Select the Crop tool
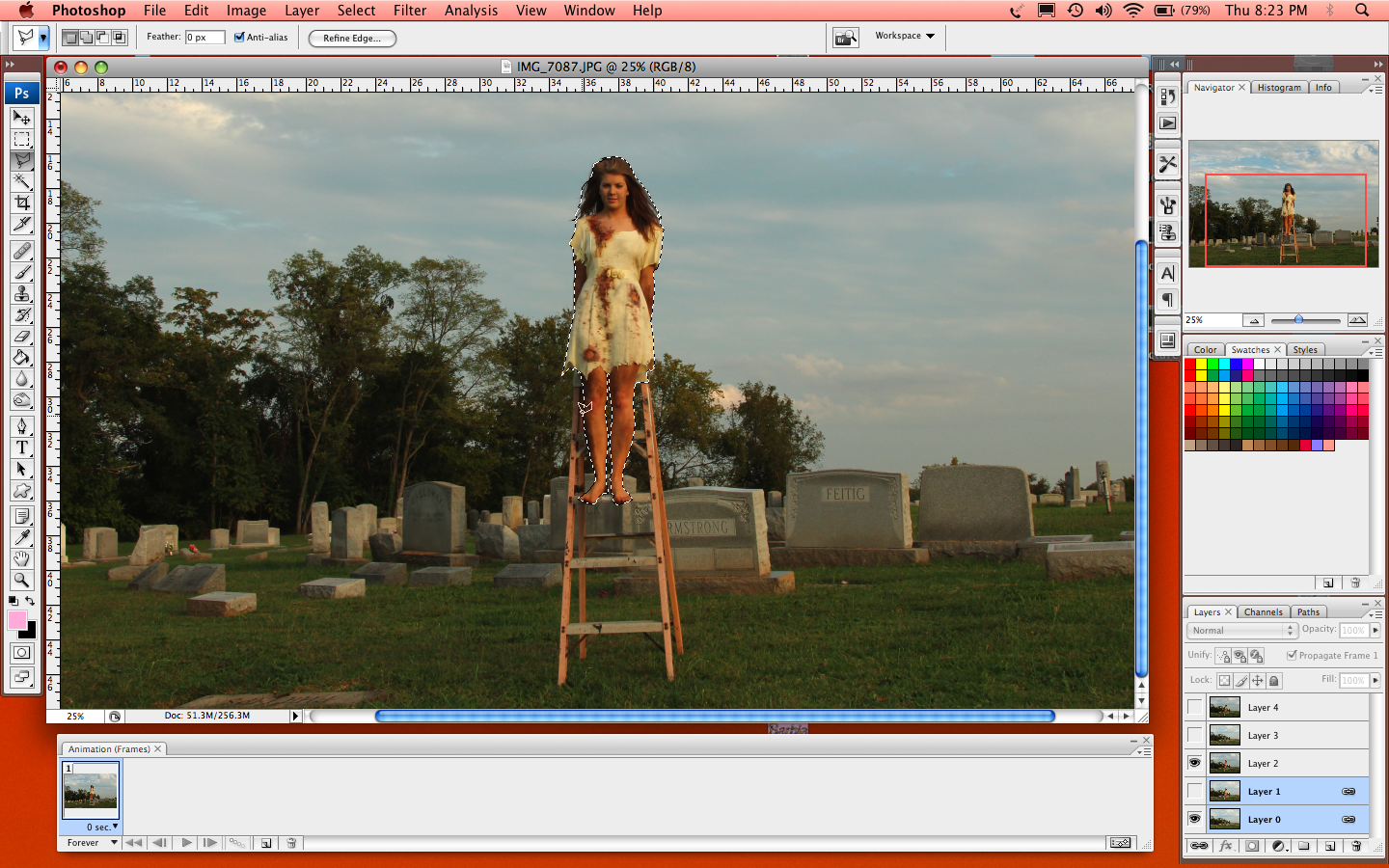This screenshot has width=1389, height=868. click(21, 203)
